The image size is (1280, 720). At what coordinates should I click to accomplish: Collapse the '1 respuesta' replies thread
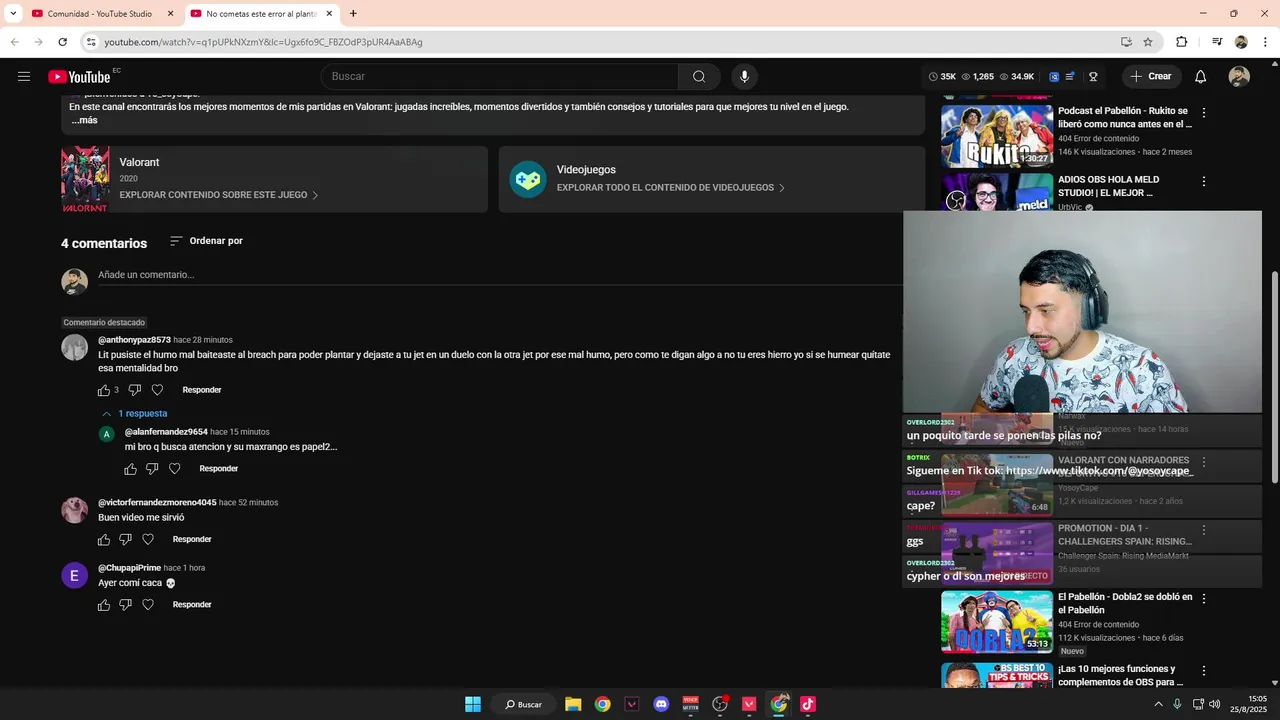(134, 414)
